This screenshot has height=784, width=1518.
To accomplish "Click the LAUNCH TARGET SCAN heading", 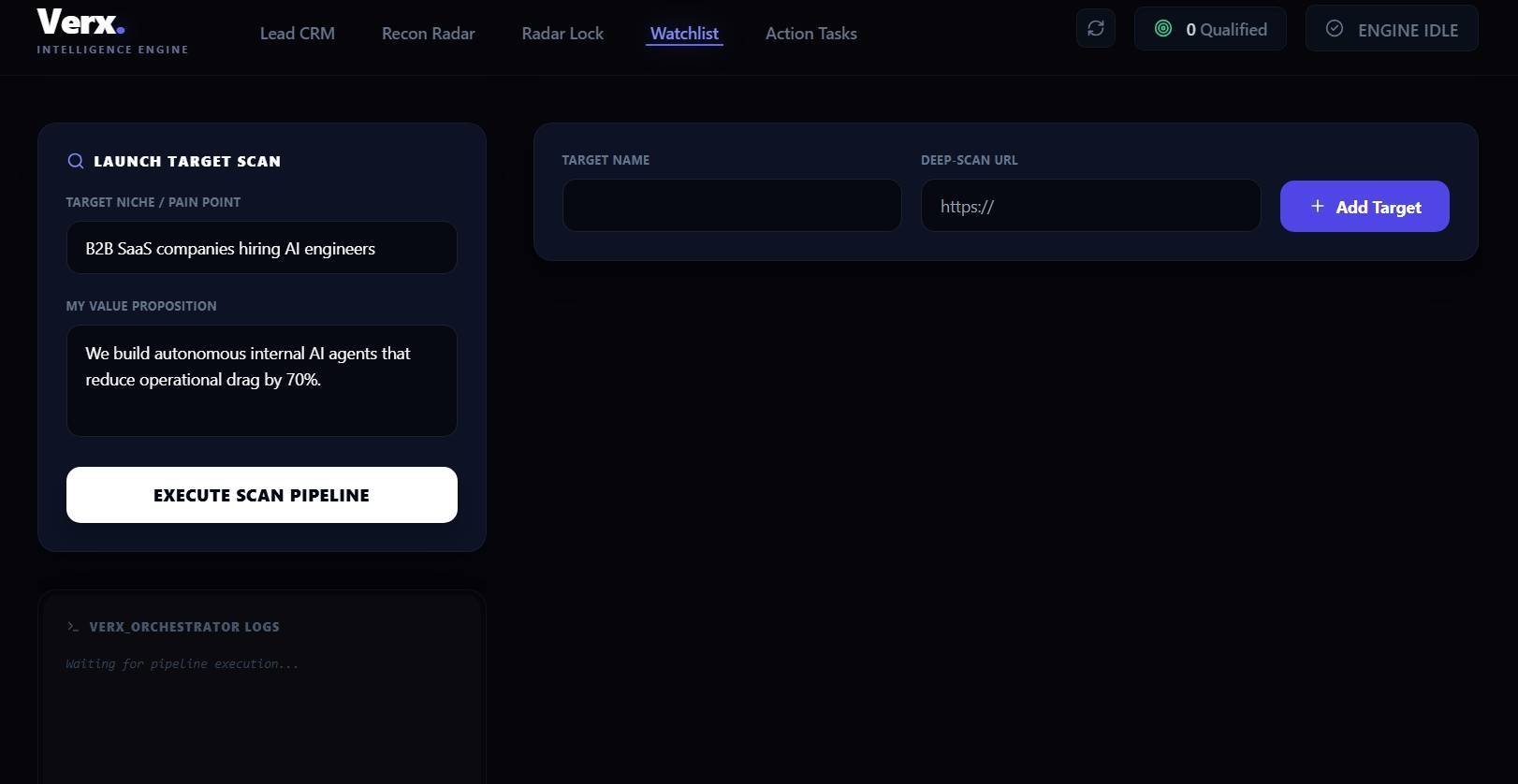I will point(187,161).
